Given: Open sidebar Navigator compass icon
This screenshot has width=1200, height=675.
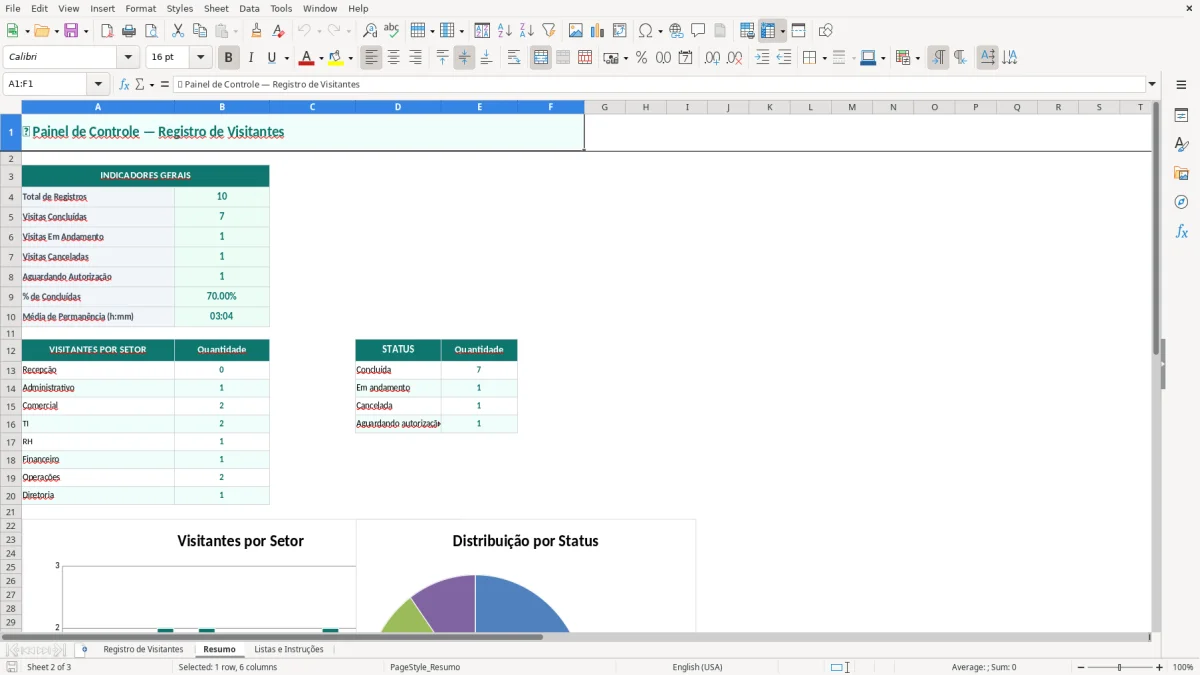Looking at the screenshot, I should coord(1181,202).
